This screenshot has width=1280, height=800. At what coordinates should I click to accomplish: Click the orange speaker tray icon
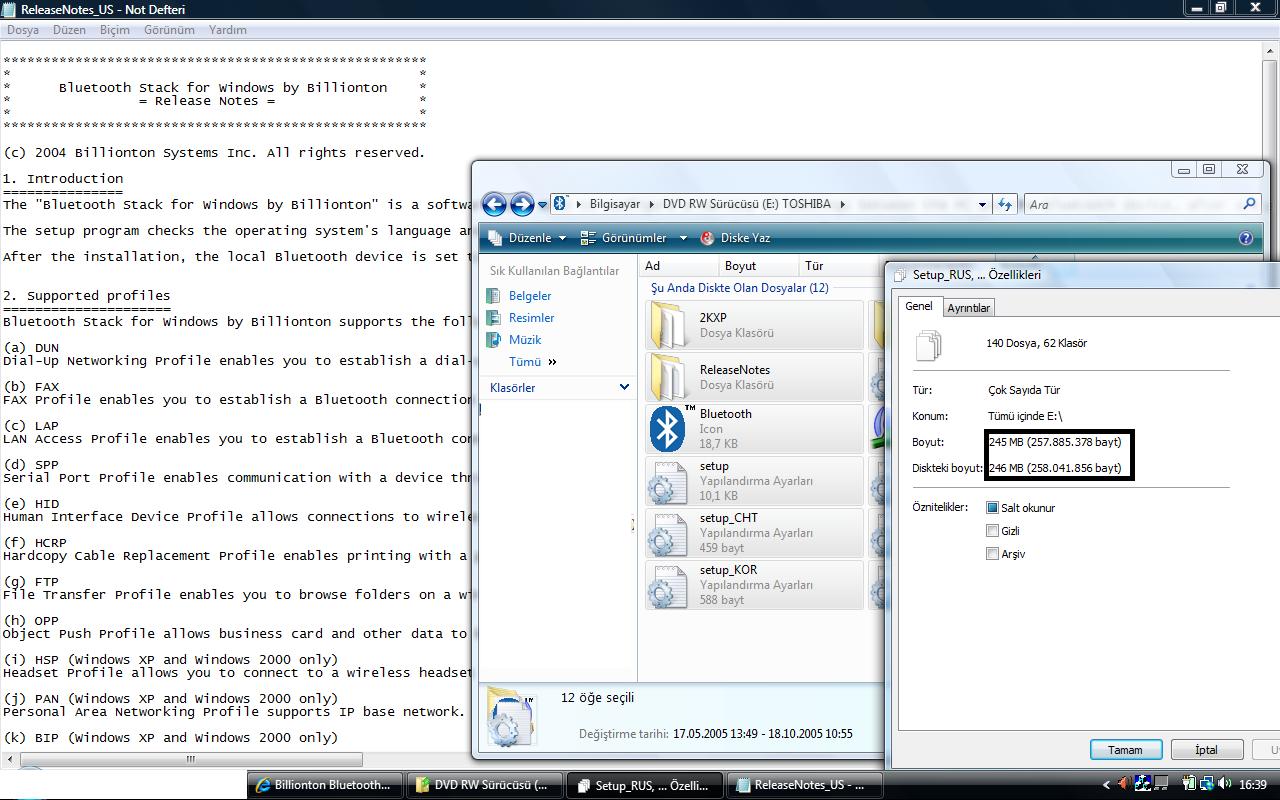point(1123,785)
